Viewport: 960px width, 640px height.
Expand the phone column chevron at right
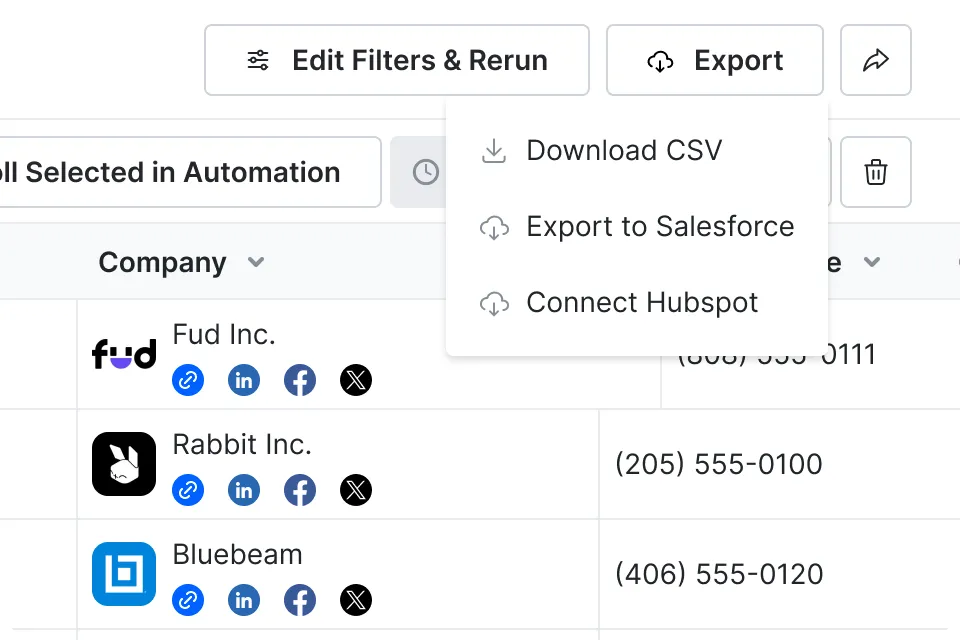872,262
